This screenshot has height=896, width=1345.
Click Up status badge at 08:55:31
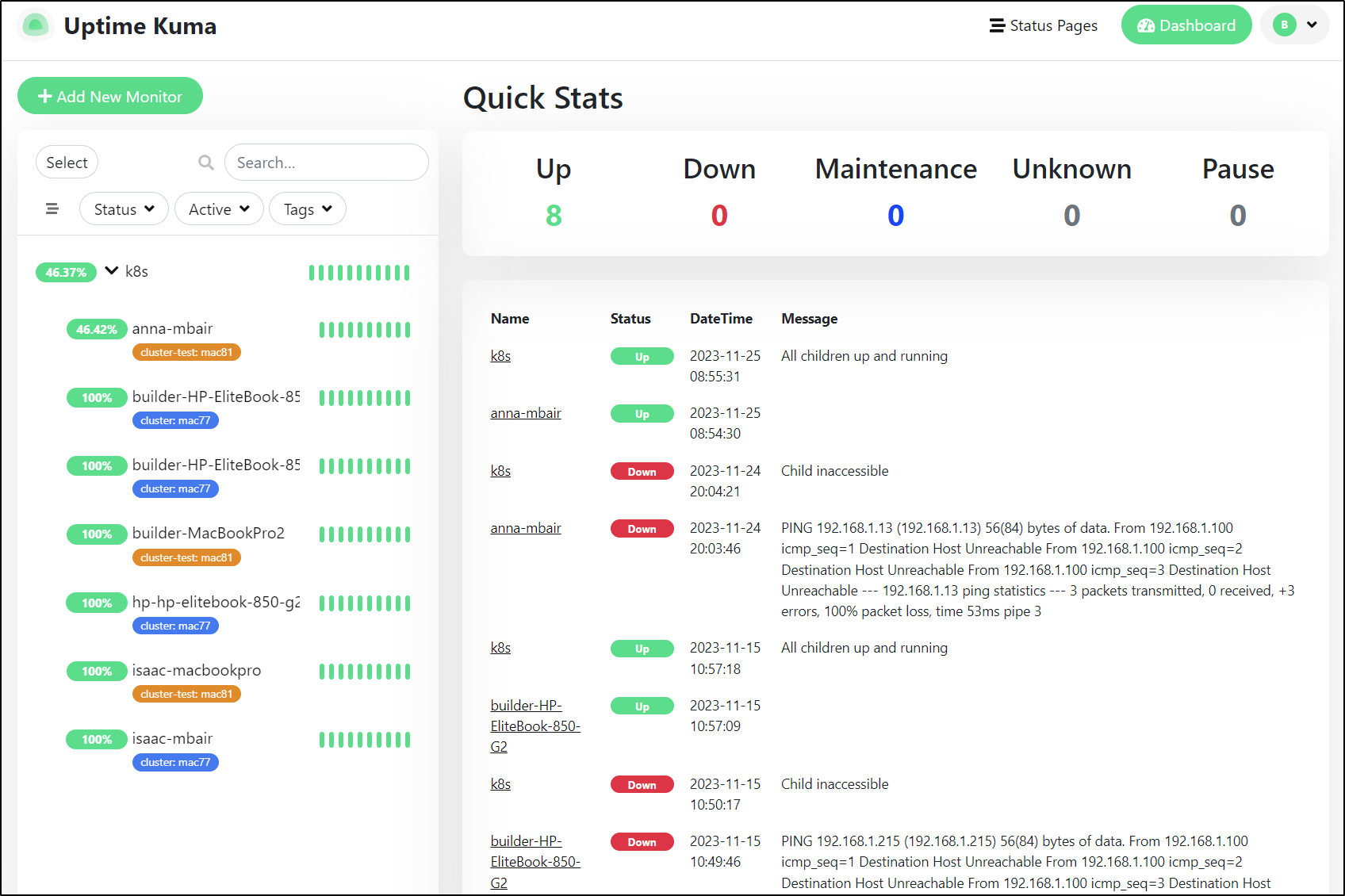(x=642, y=357)
